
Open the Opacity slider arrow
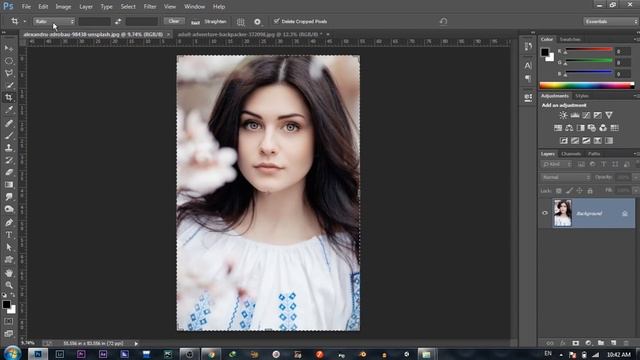coord(635,177)
